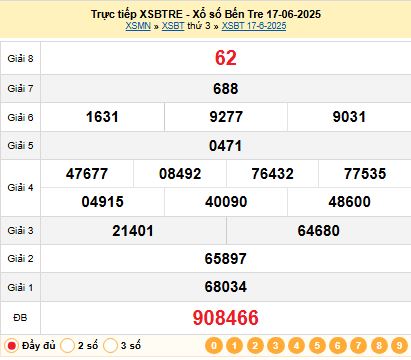The width and height of the screenshot is (411, 360).
Task: Tap the orange digit 7 circle
Action: point(358,346)
